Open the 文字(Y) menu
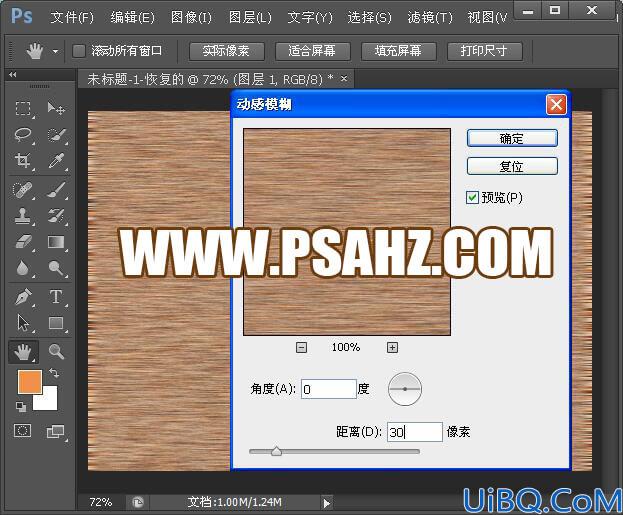 [310, 17]
